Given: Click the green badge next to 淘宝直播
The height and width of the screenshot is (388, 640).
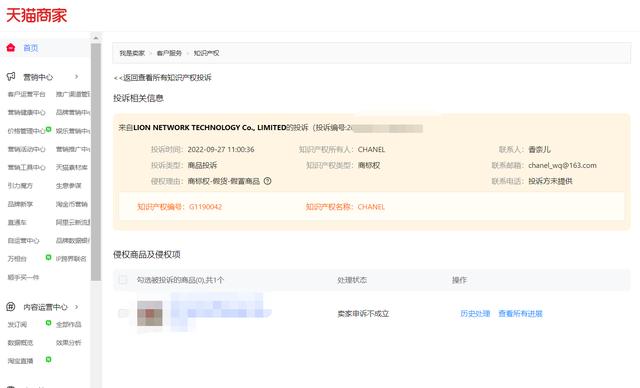Looking at the screenshot, I should click(49, 359).
